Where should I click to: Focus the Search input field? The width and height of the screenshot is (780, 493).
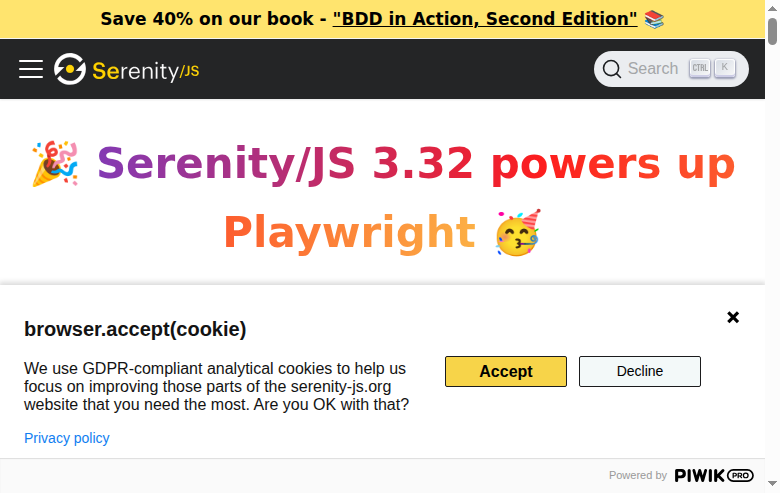point(653,69)
